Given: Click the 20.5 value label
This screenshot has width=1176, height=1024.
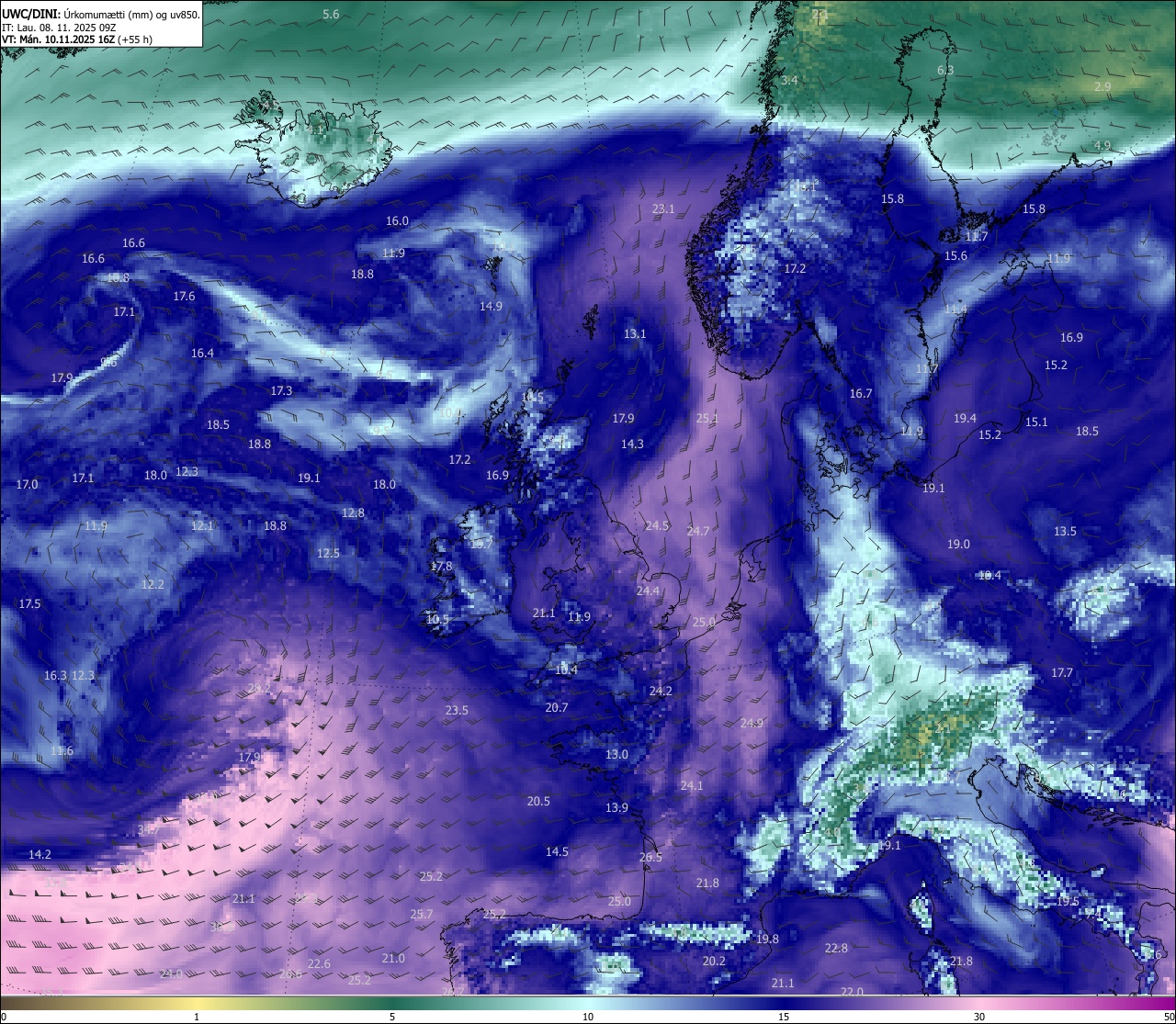Looking at the screenshot, I should point(538,802).
